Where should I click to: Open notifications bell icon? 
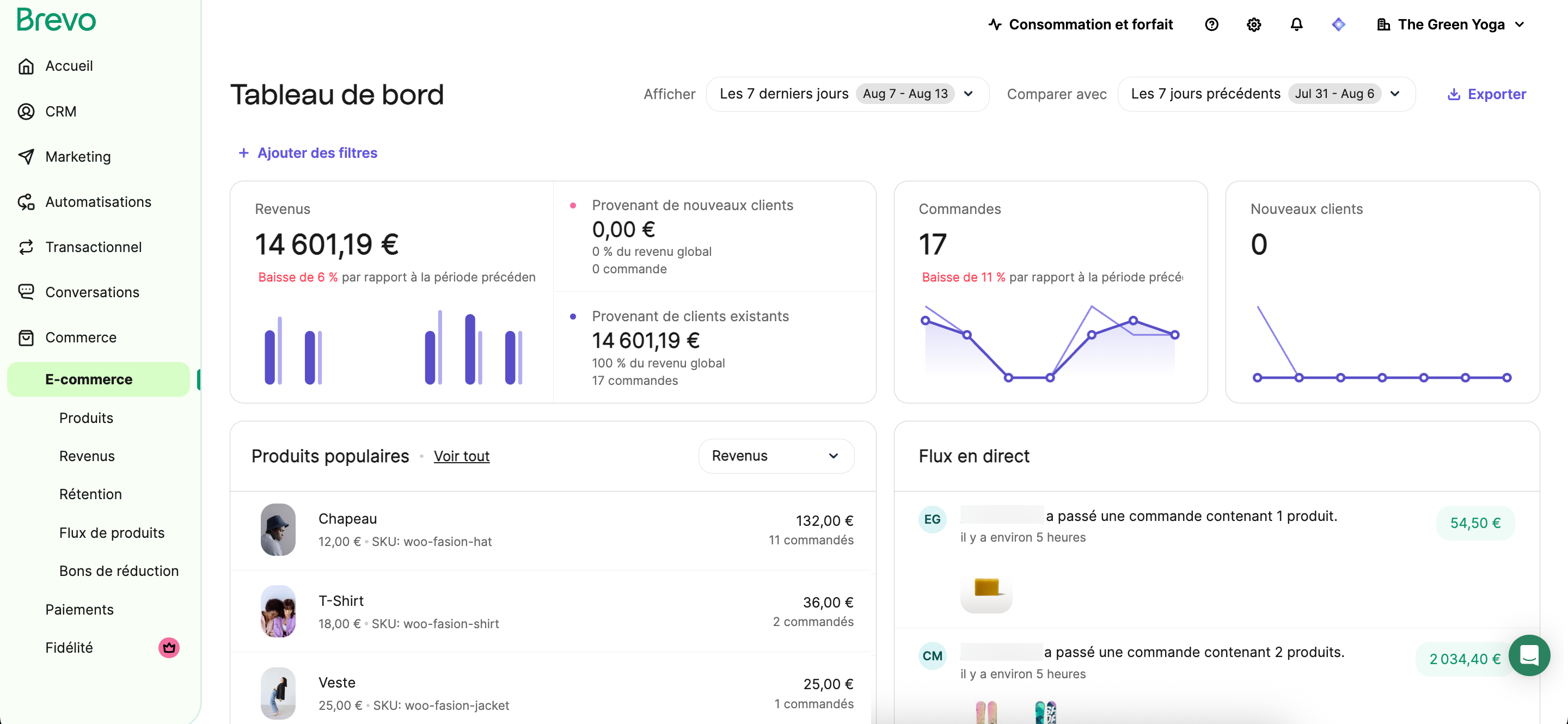click(1296, 25)
